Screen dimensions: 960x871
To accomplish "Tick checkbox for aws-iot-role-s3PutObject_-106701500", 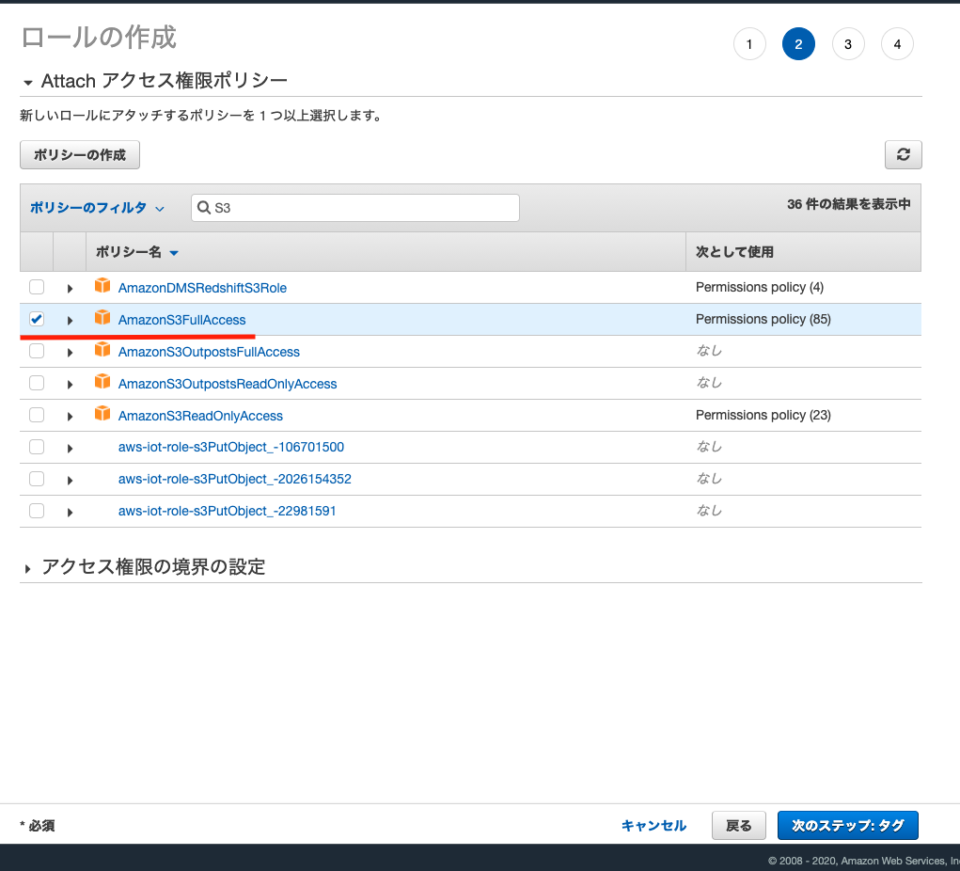I will tap(37, 447).
